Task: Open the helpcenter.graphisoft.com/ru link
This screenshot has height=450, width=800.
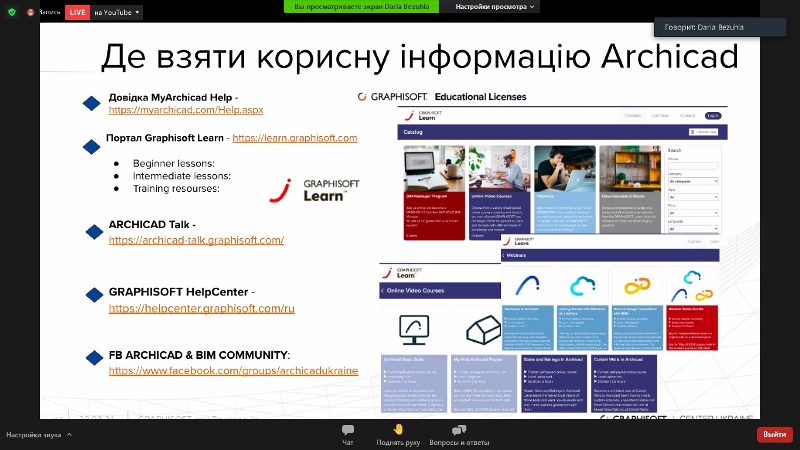Action: pos(202,308)
